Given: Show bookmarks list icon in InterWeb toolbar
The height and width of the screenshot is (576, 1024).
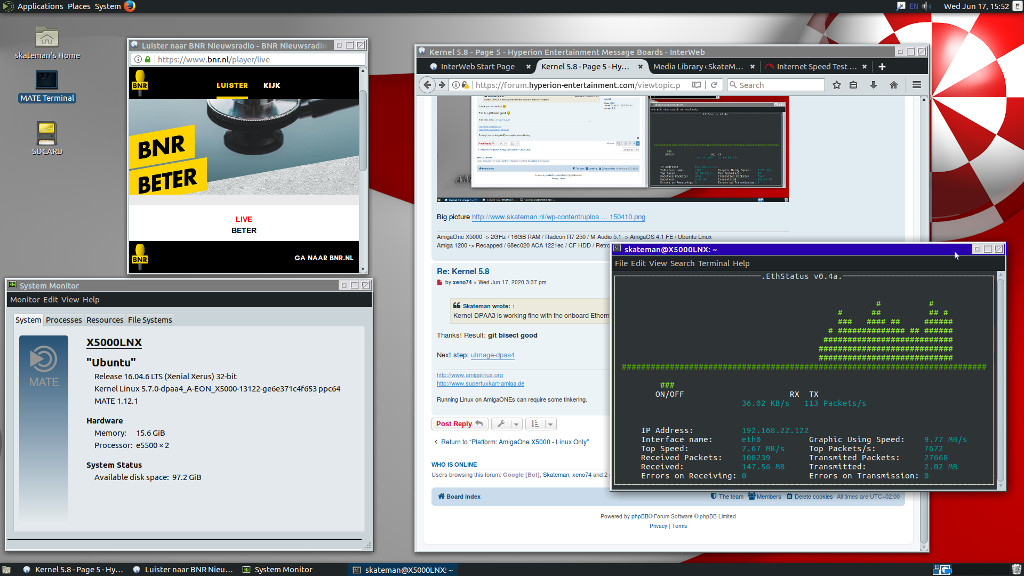Looking at the screenshot, I should click(854, 85).
